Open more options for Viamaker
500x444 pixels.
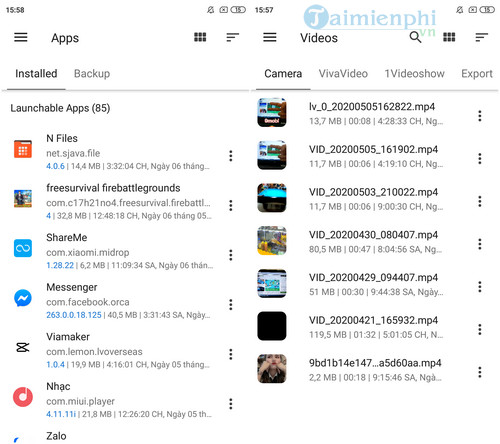tap(231, 354)
